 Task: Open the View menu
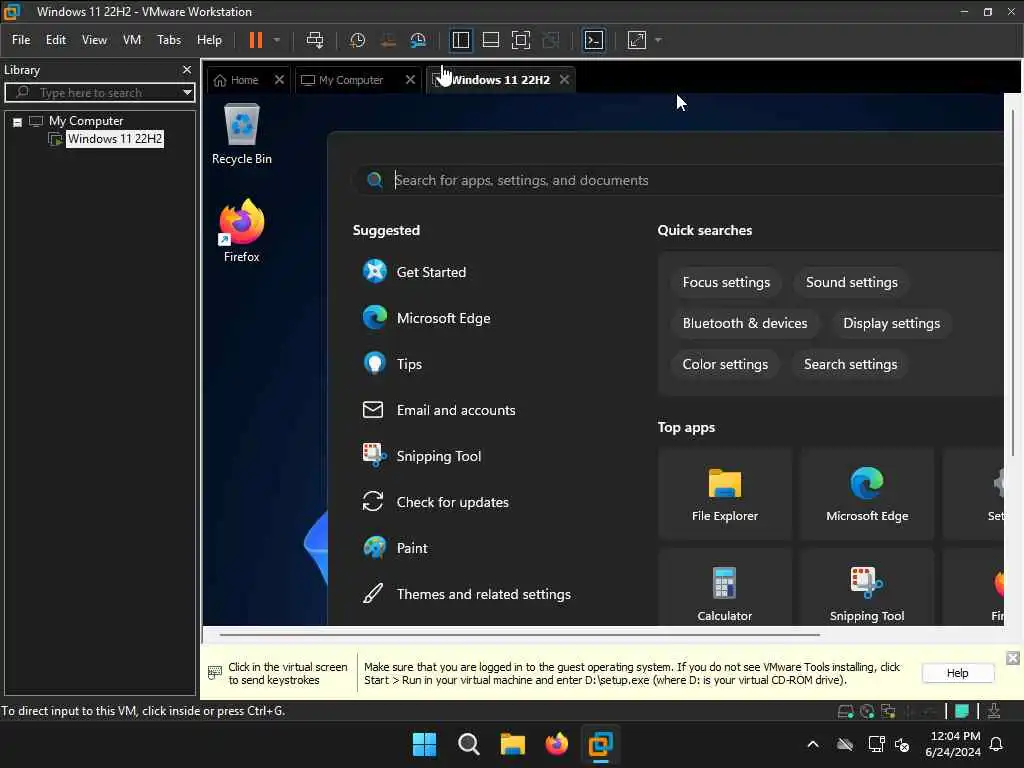(x=94, y=40)
